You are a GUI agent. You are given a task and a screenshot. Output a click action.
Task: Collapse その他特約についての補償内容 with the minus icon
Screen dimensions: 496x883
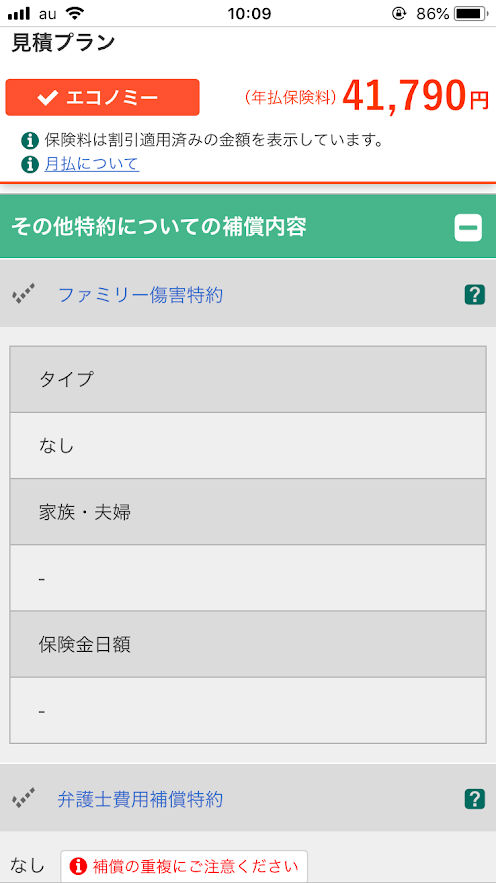point(468,228)
